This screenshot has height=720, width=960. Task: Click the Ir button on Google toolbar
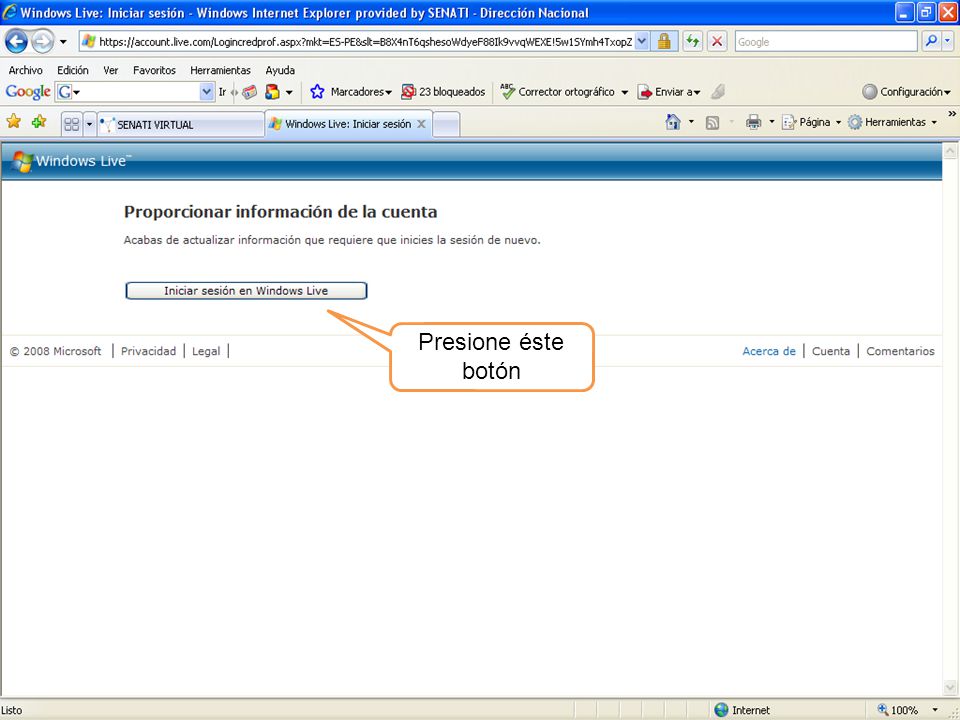point(222,92)
